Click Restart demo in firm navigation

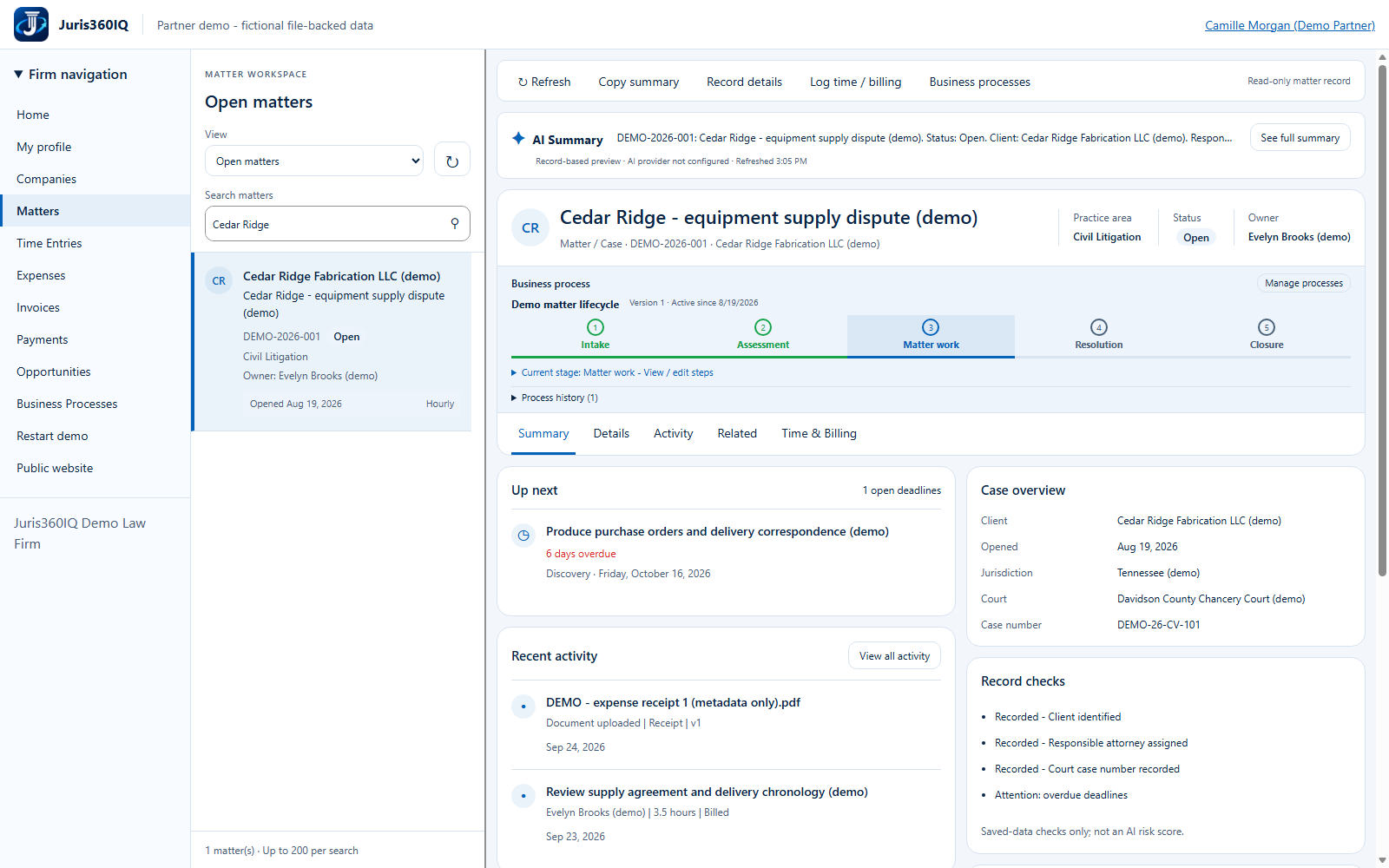tap(95, 436)
